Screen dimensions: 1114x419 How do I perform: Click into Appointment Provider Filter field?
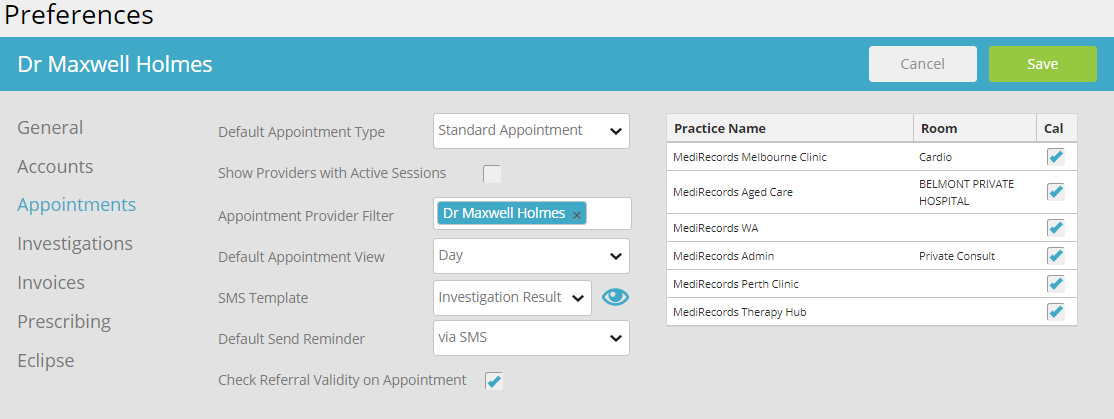click(x=608, y=214)
